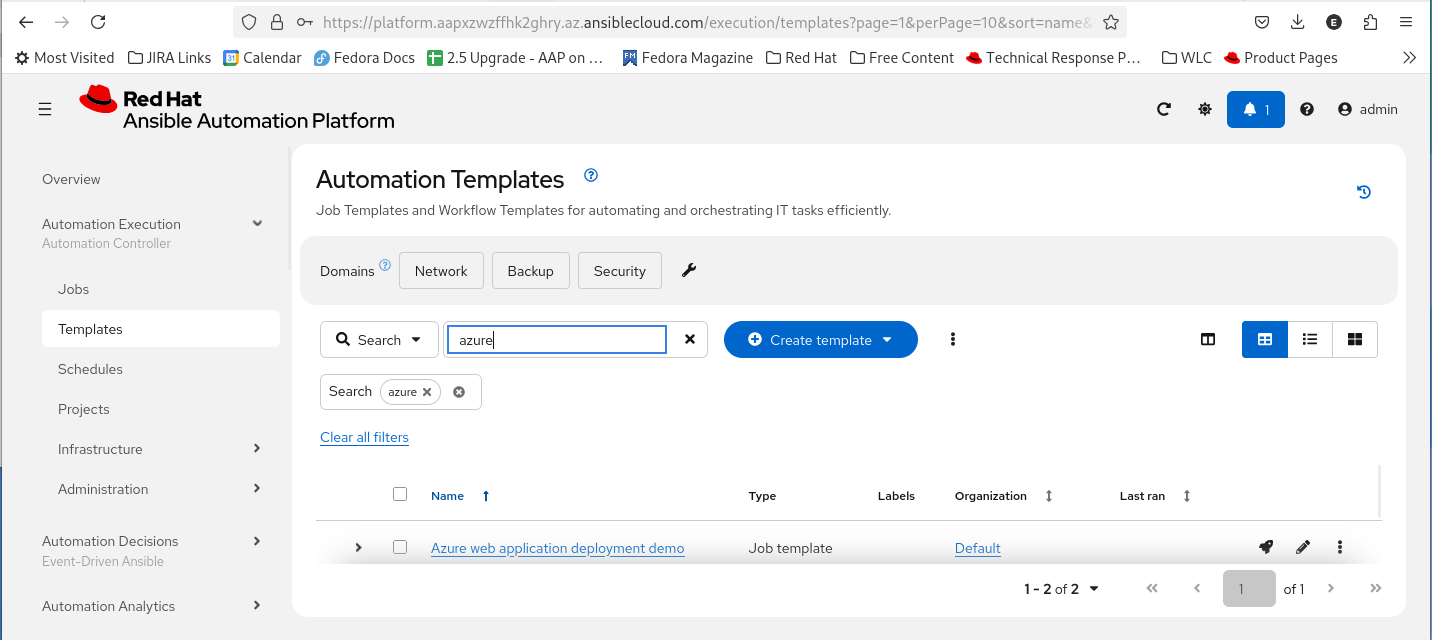This screenshot has height=640, width=1432.
Task: Open the manage columns icon
Action: (1208, 339)
